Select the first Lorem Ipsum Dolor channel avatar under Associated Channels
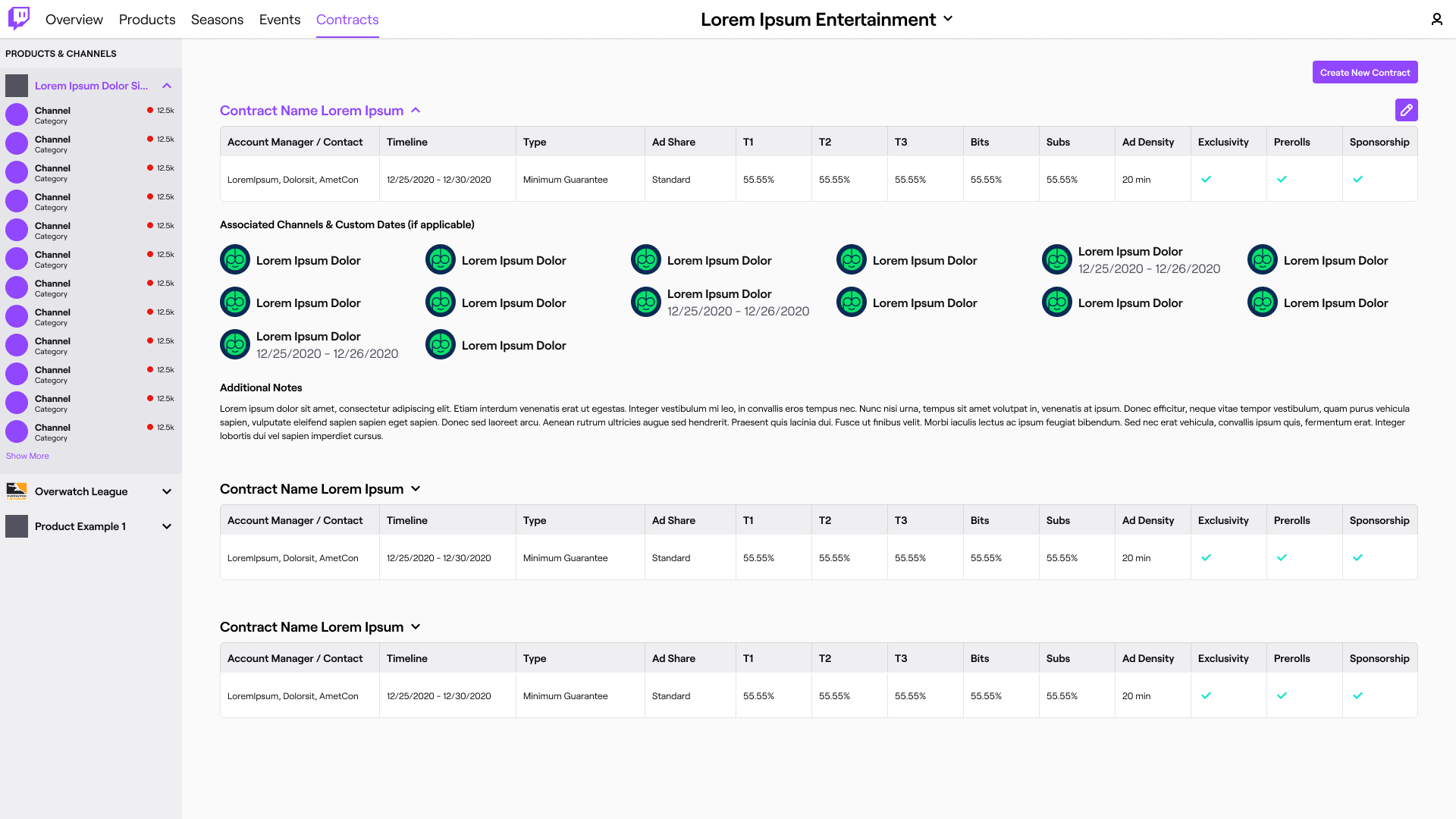Viewport: 1456px width, 819px height. pyautogui.click(x=235, y=259)
